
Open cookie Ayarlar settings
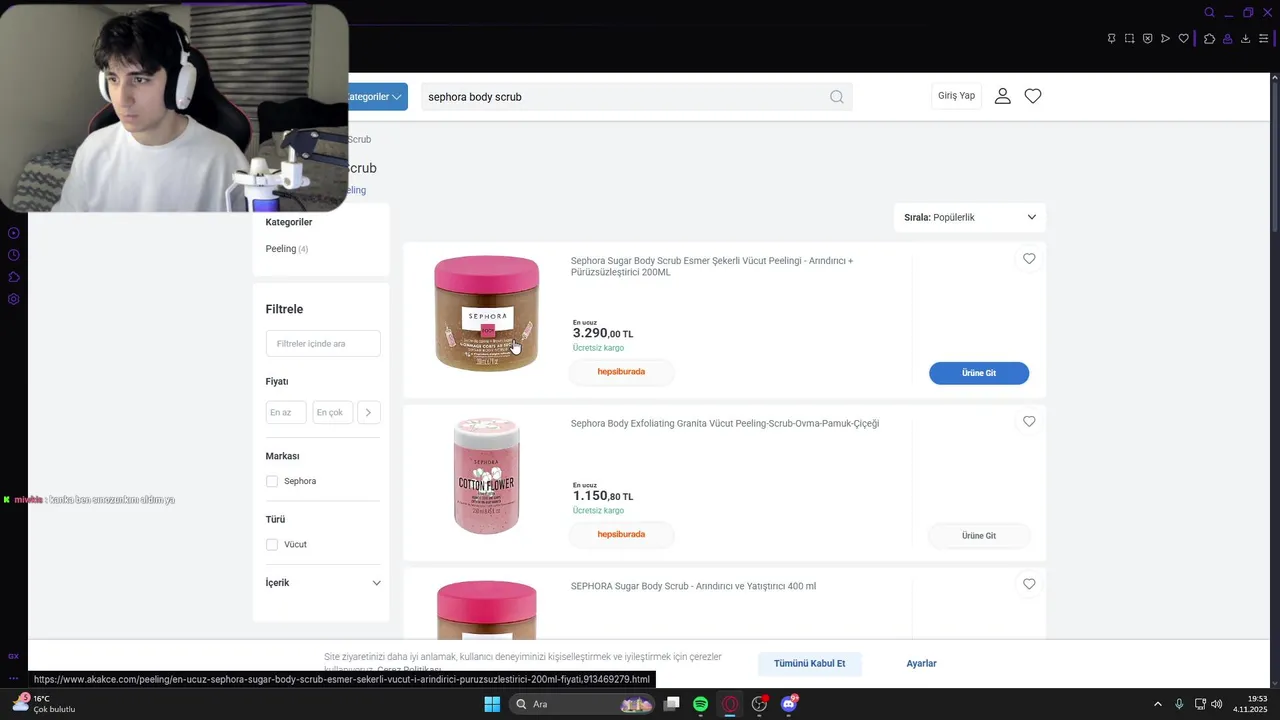(x=922, y=664)
